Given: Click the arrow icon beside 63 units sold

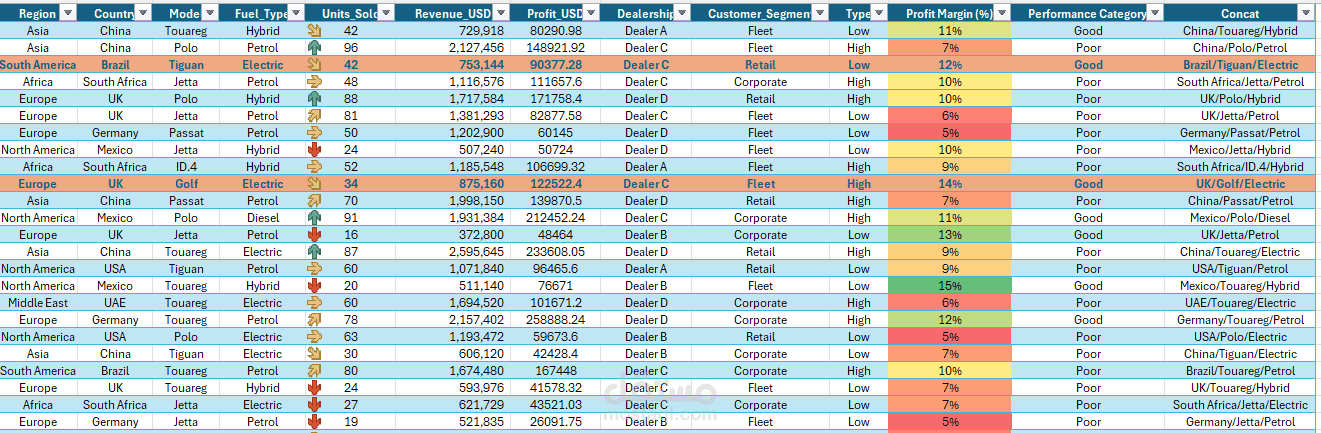Looking at the screenshot, I should (x=315, y=337).
